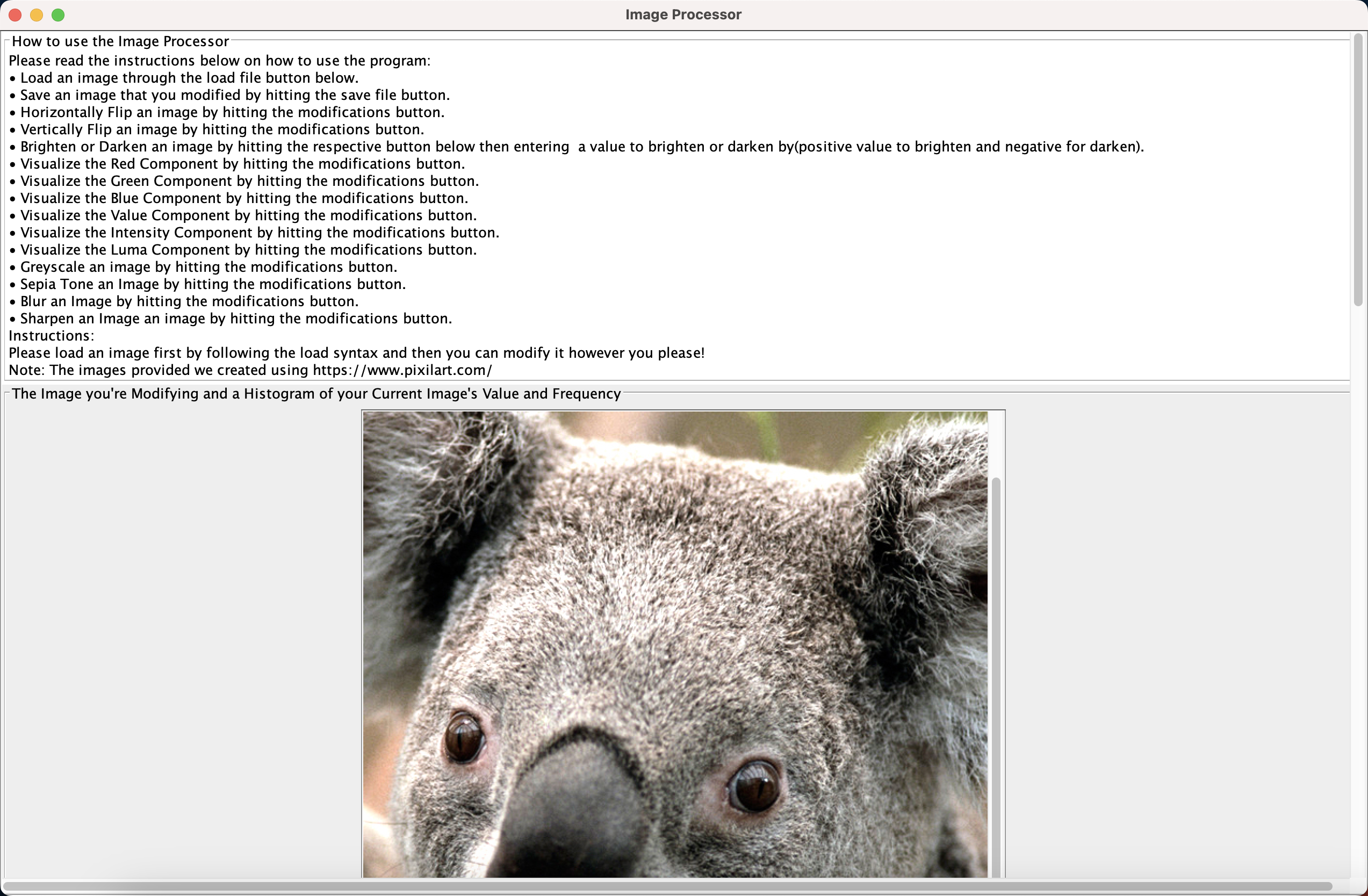Click the empty track below the main vertical scrollbar thumb
Image resolution: width=1368 pixels, height=896 pixels.
pos(1358,592)
